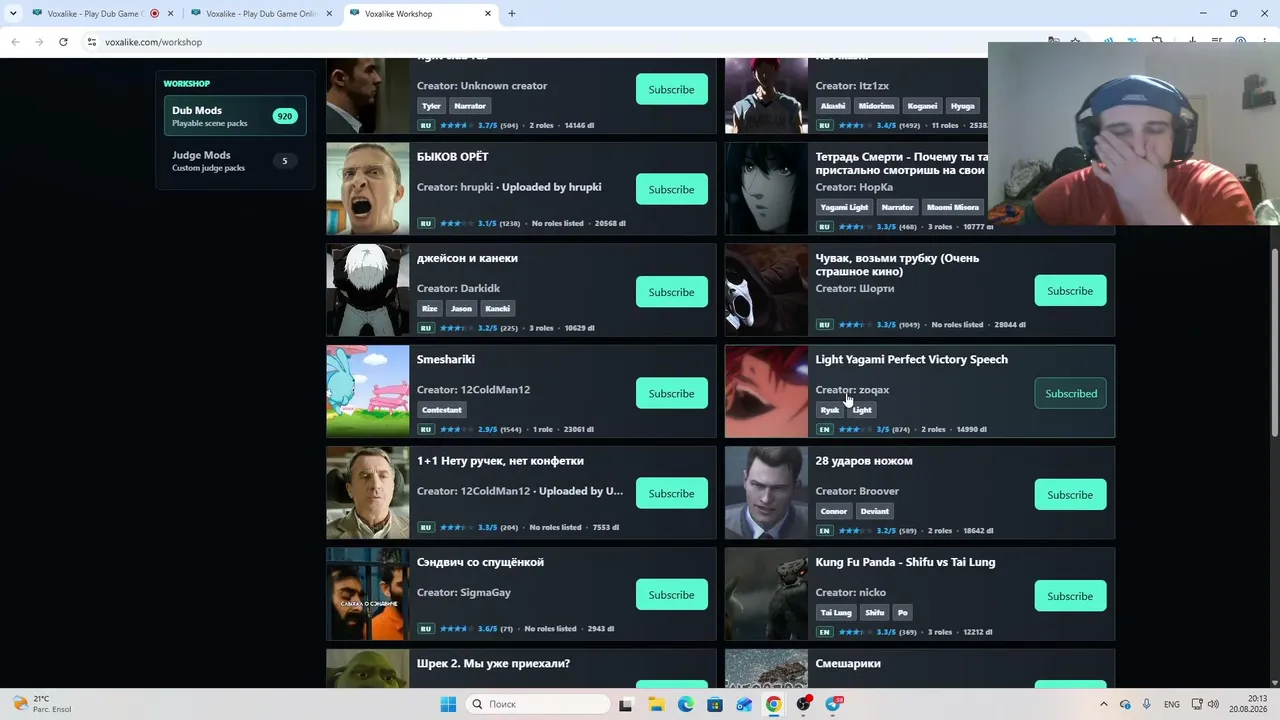
Task: Unsubscribe from Light Yagami Perfect Victory Speech
Action: coord(1071,393)
